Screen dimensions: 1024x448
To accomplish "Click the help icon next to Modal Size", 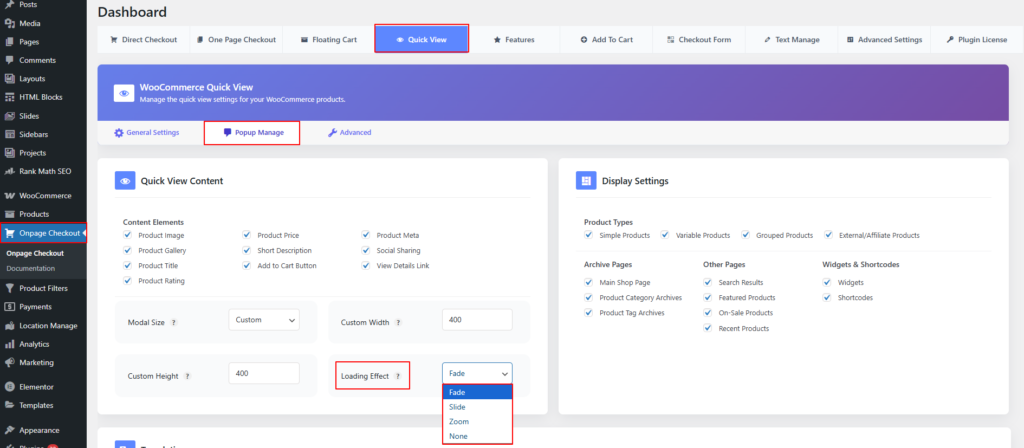I will point(174,322).
